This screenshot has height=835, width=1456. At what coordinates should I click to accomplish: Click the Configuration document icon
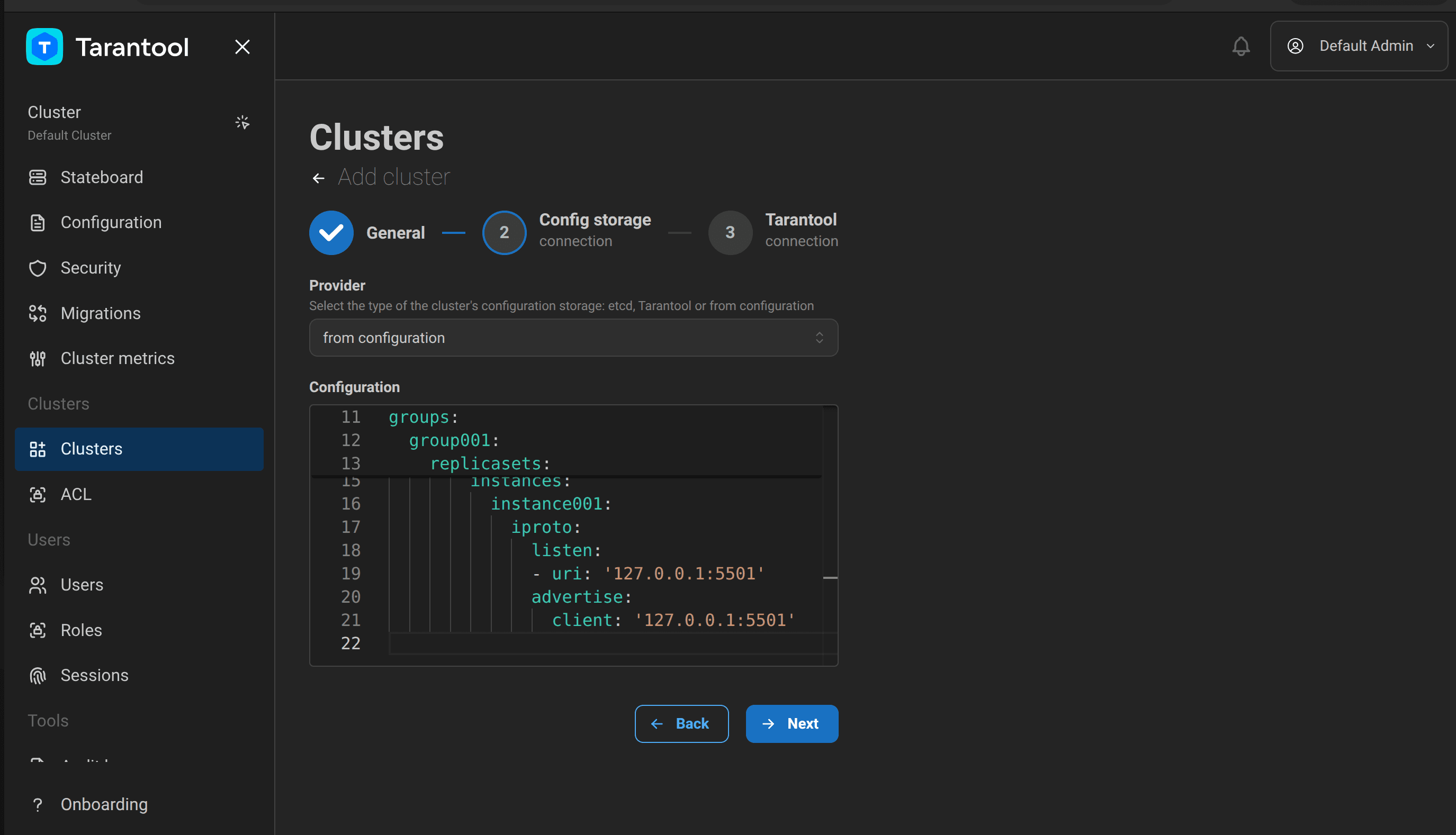[38, 223]
